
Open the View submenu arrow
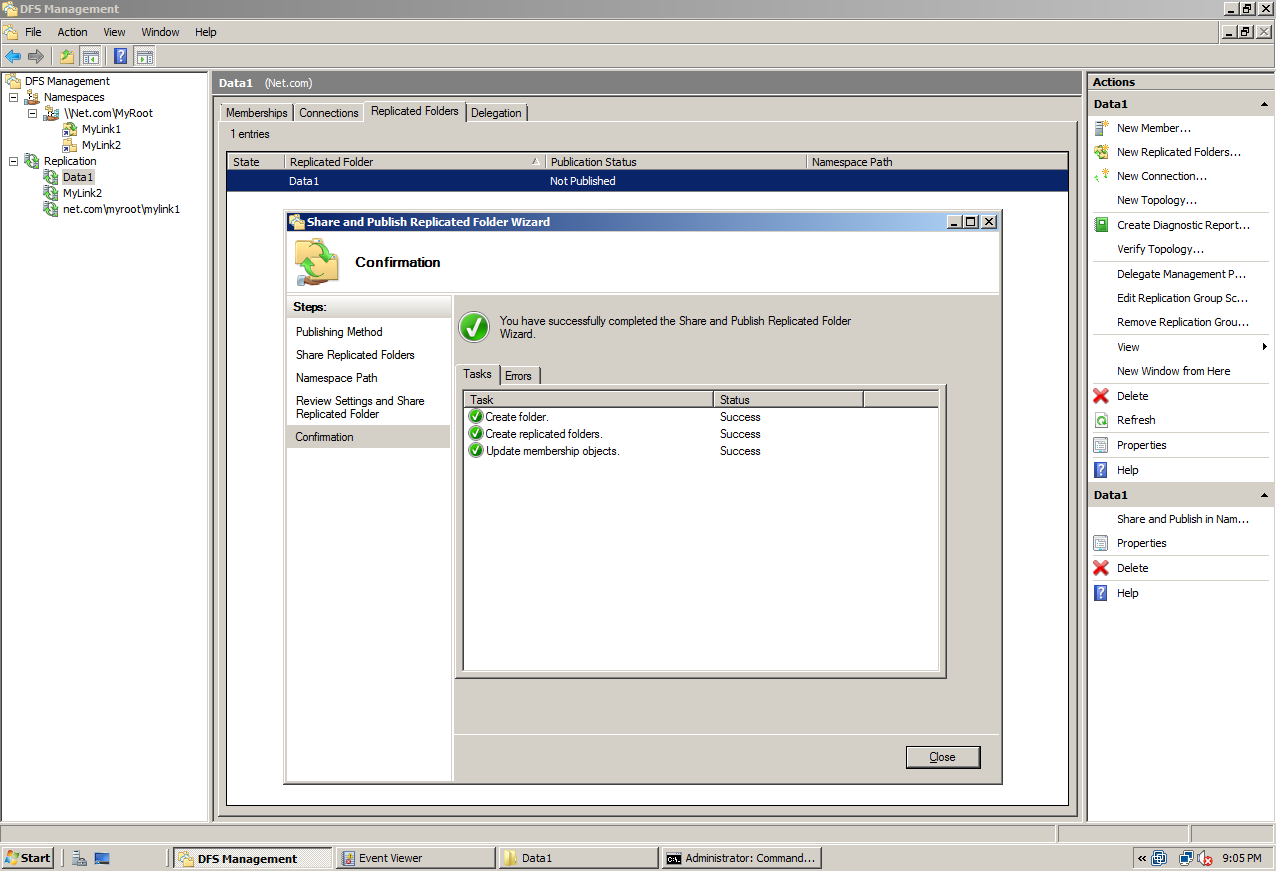[x=1266, y=347]
